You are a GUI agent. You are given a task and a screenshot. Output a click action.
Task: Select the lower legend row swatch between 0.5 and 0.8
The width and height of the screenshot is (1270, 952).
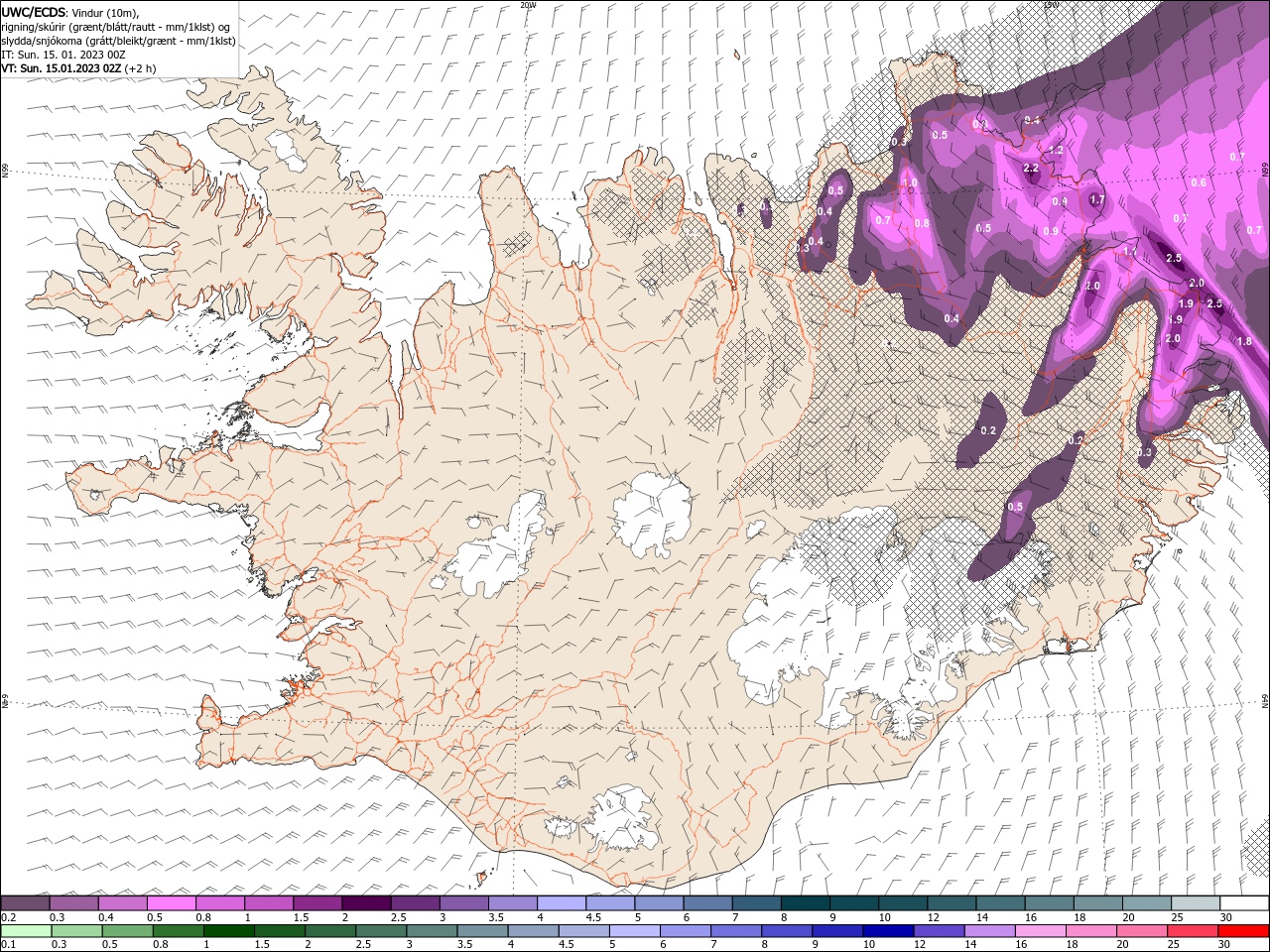pyautogui.click(x=128, y=931)
